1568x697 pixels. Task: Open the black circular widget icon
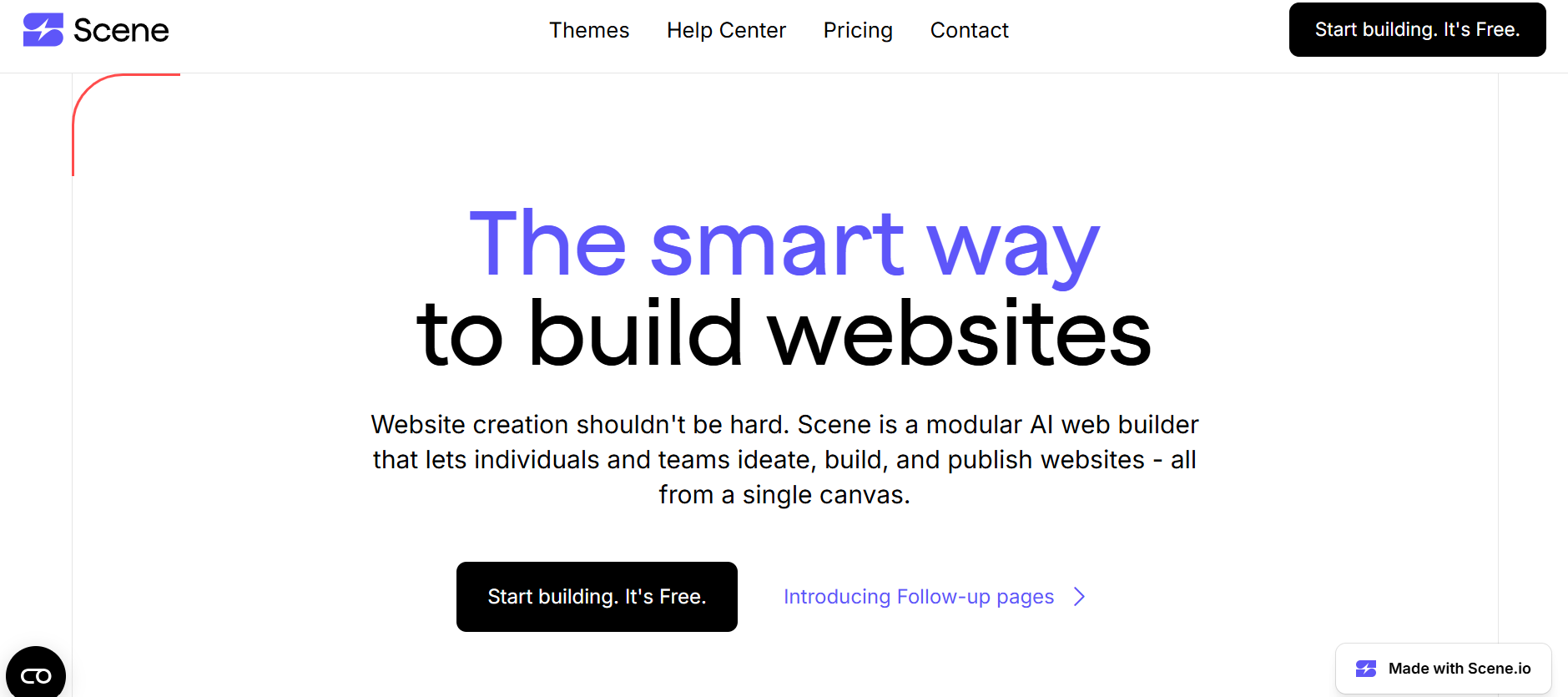click(36, 674)
